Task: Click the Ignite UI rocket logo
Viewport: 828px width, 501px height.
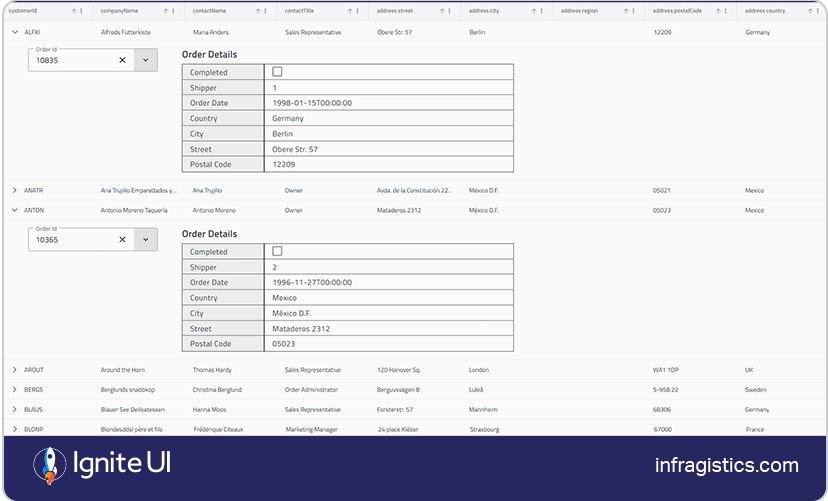Action: [x=50, y=465]
